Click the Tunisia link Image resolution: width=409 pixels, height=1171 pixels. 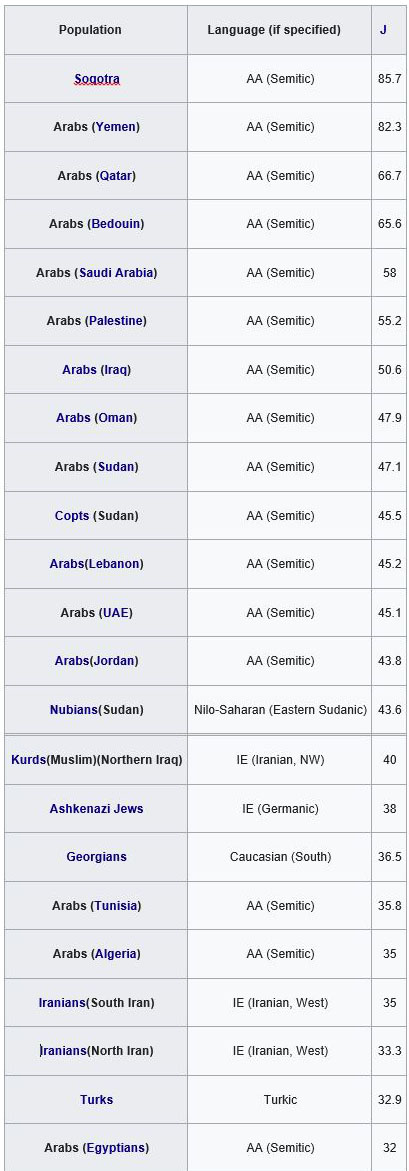(x=115, y=906)
